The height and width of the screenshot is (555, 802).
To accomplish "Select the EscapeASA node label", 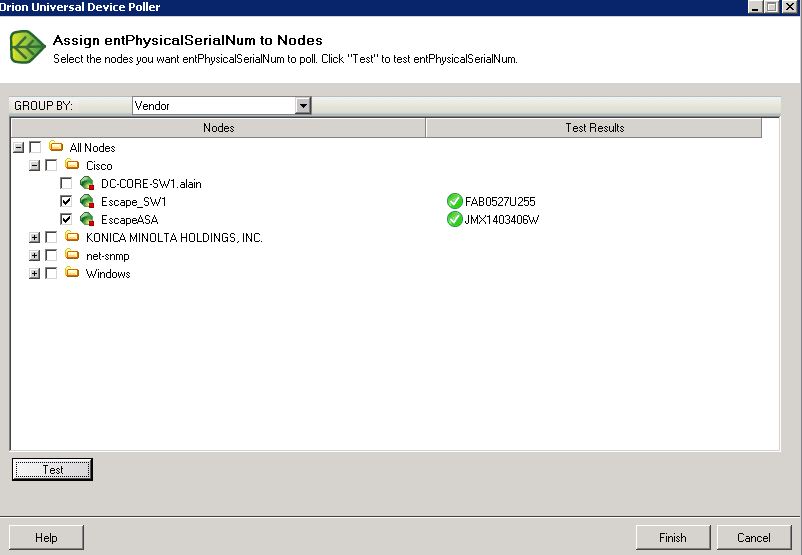I will 129,220.
